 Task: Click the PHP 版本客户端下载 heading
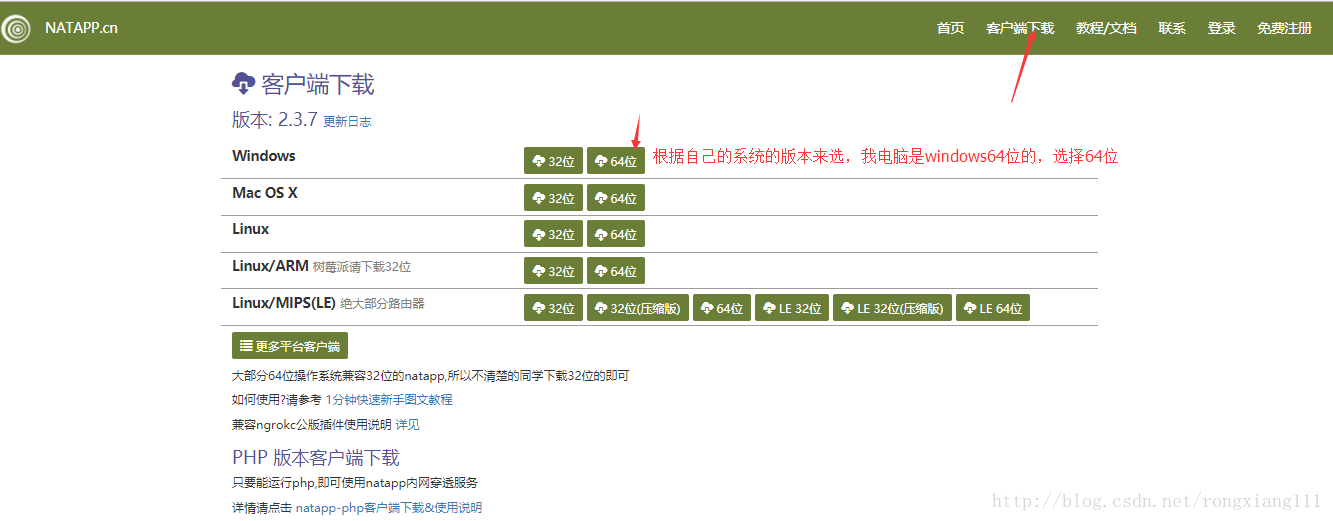click(316, 457)
